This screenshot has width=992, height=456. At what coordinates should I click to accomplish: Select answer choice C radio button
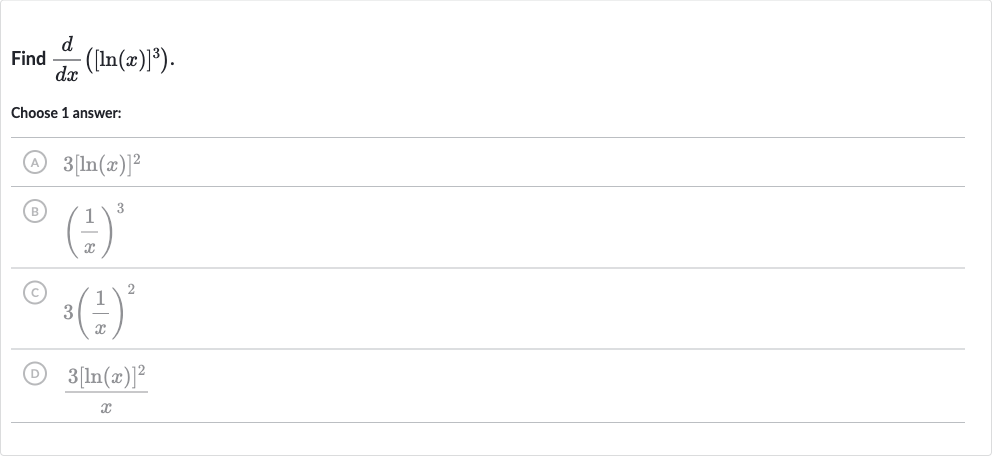point(35,293)
